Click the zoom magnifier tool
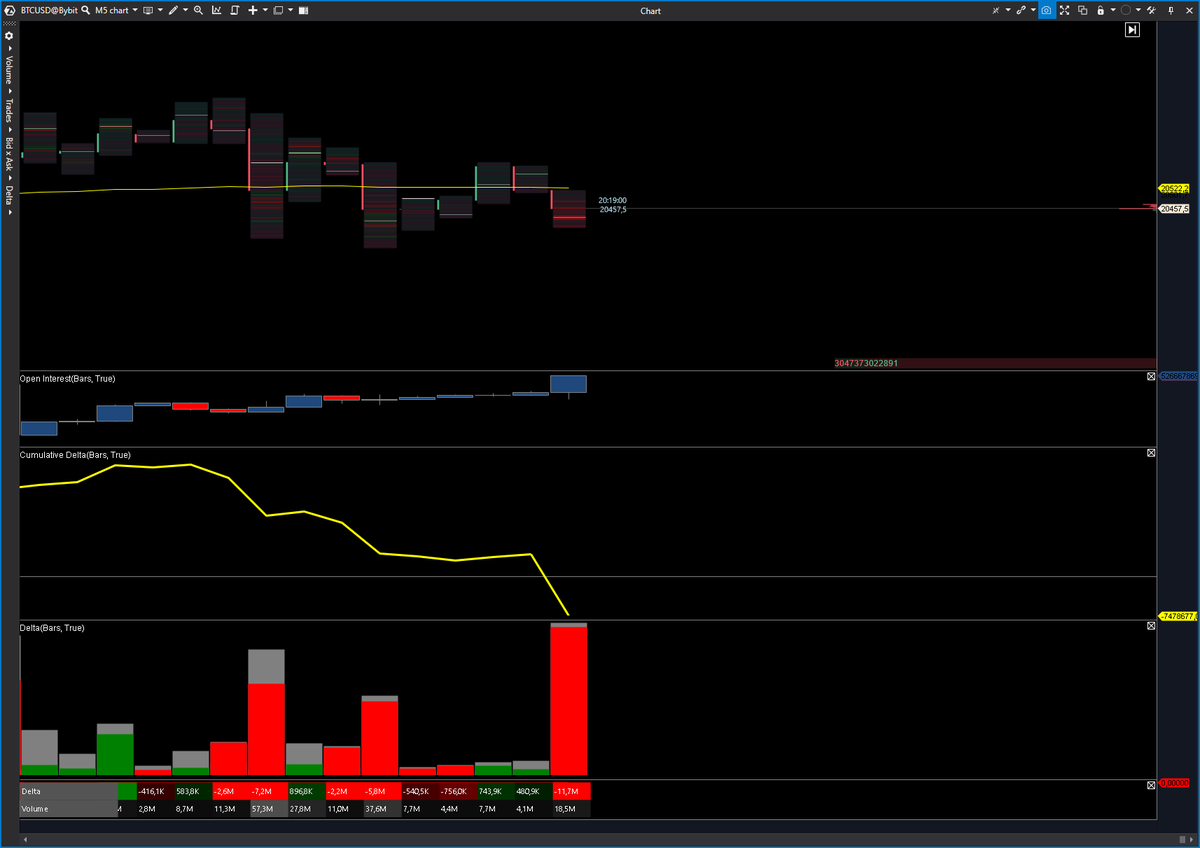The height and width of the screenshot is (848, 1200). [x=198, y=10]
